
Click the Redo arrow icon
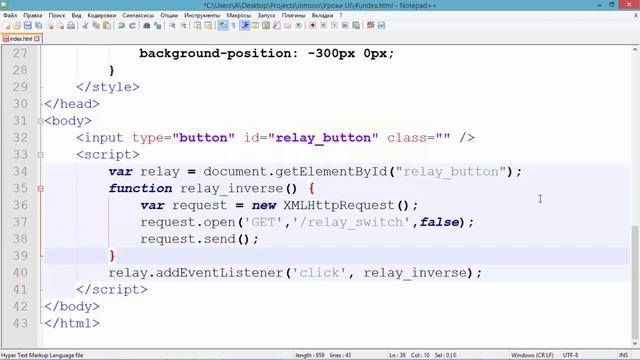(x=132, y=25)
